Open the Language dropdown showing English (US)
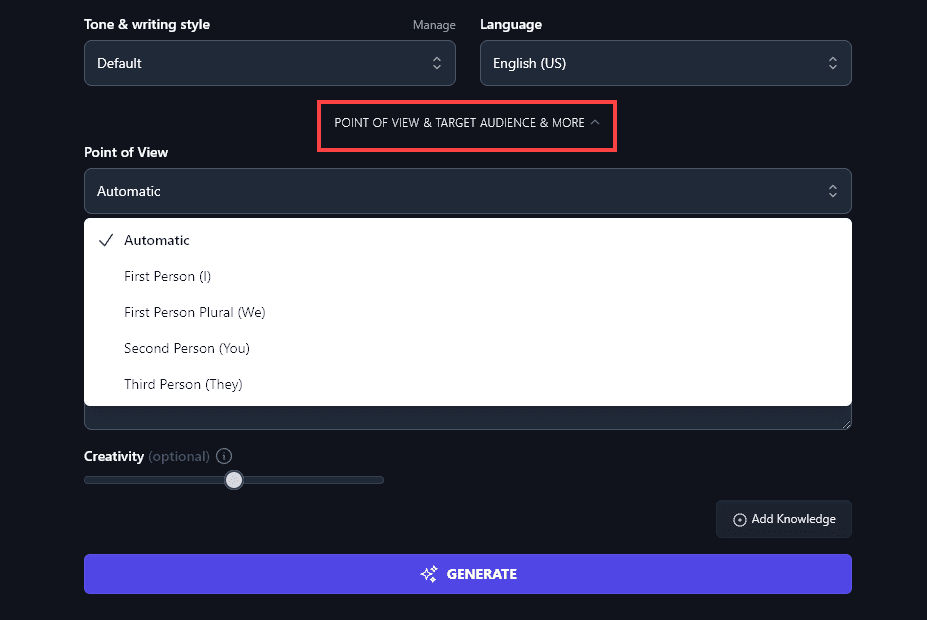The width and height of the screenshot is (927, 620). pos(665,63)
